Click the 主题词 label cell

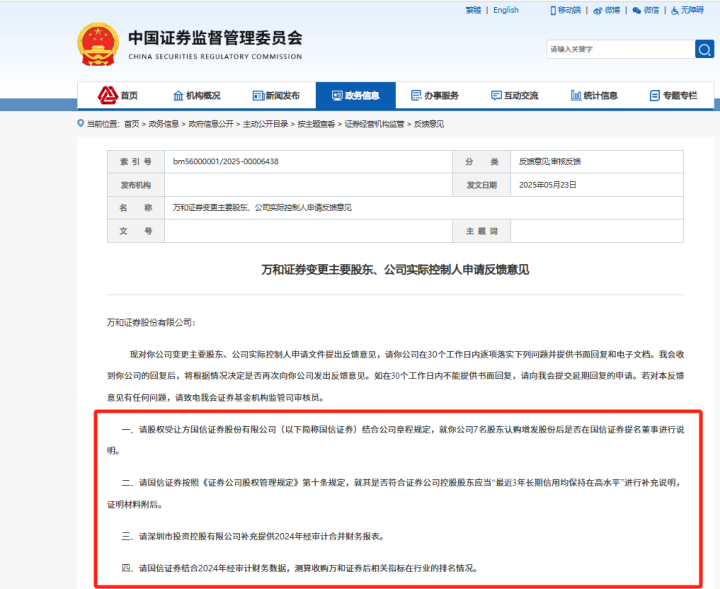(482, 231)
